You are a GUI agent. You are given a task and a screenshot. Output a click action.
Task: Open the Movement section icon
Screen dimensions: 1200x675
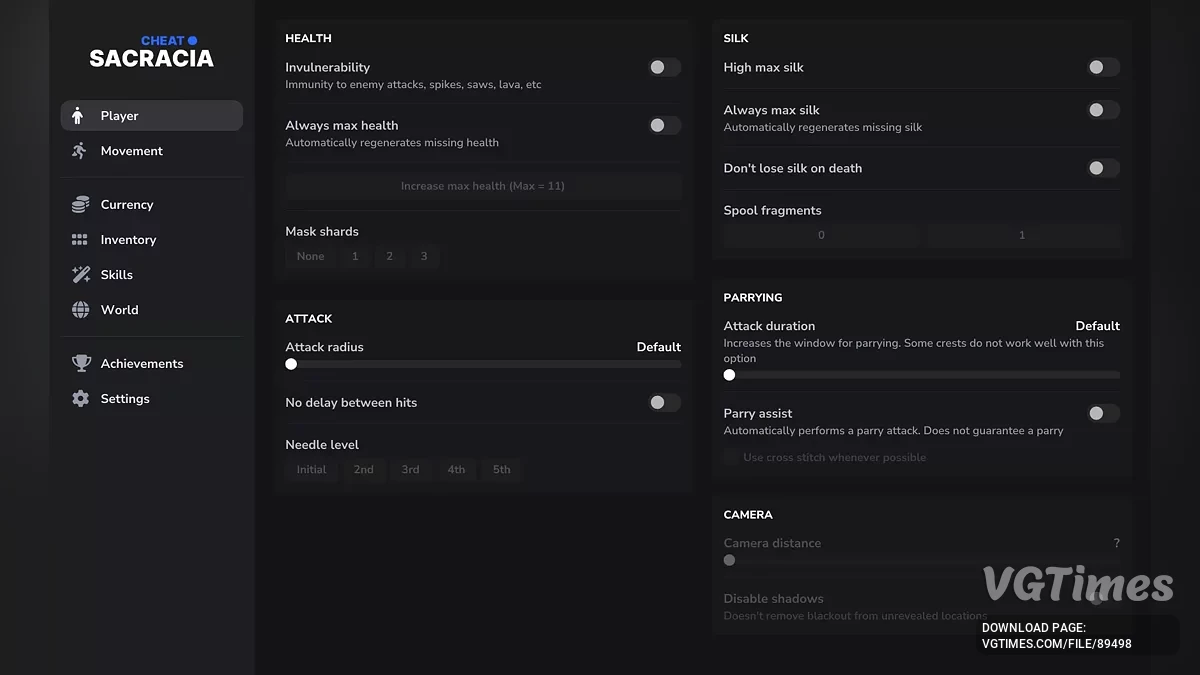coord(79,150)
